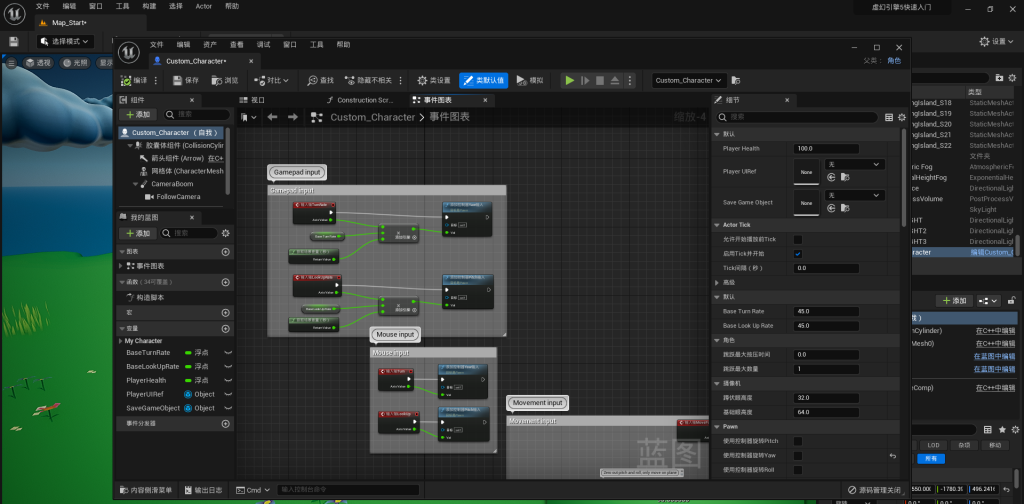
Task: Open the graph bookmarks dropdown
Action: [x=249, y=117]
